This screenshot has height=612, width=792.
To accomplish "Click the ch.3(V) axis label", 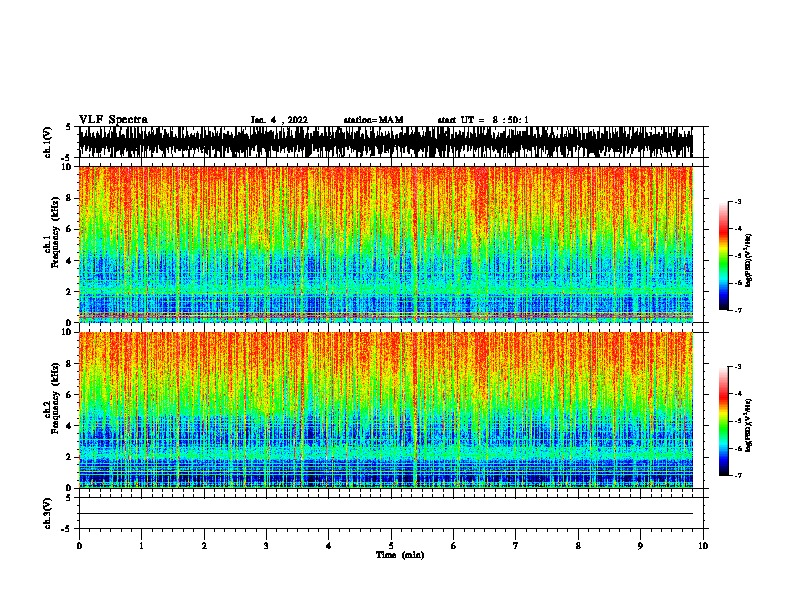I will 47,513.
